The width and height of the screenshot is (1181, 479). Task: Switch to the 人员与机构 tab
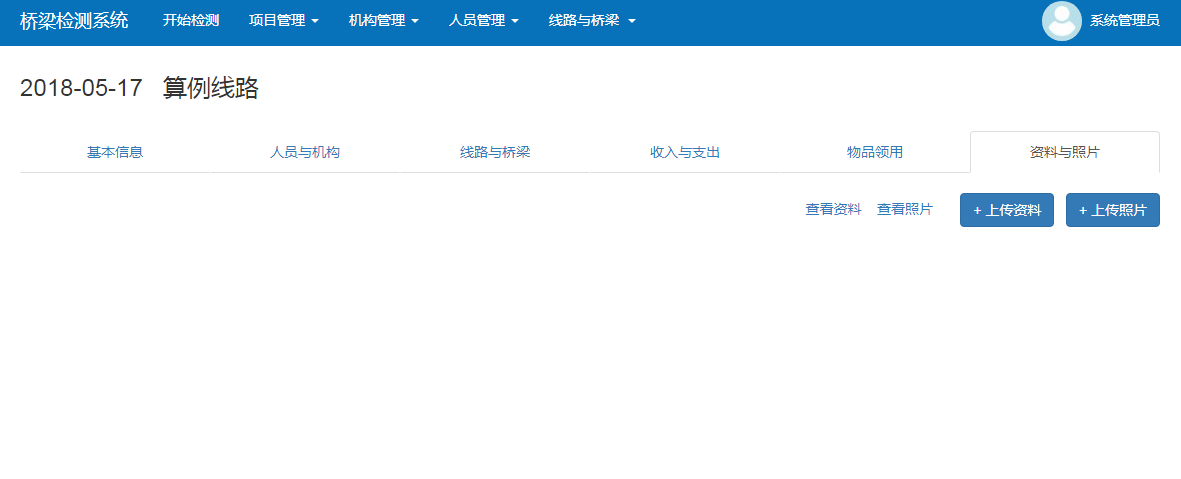[x=305, y=153]
